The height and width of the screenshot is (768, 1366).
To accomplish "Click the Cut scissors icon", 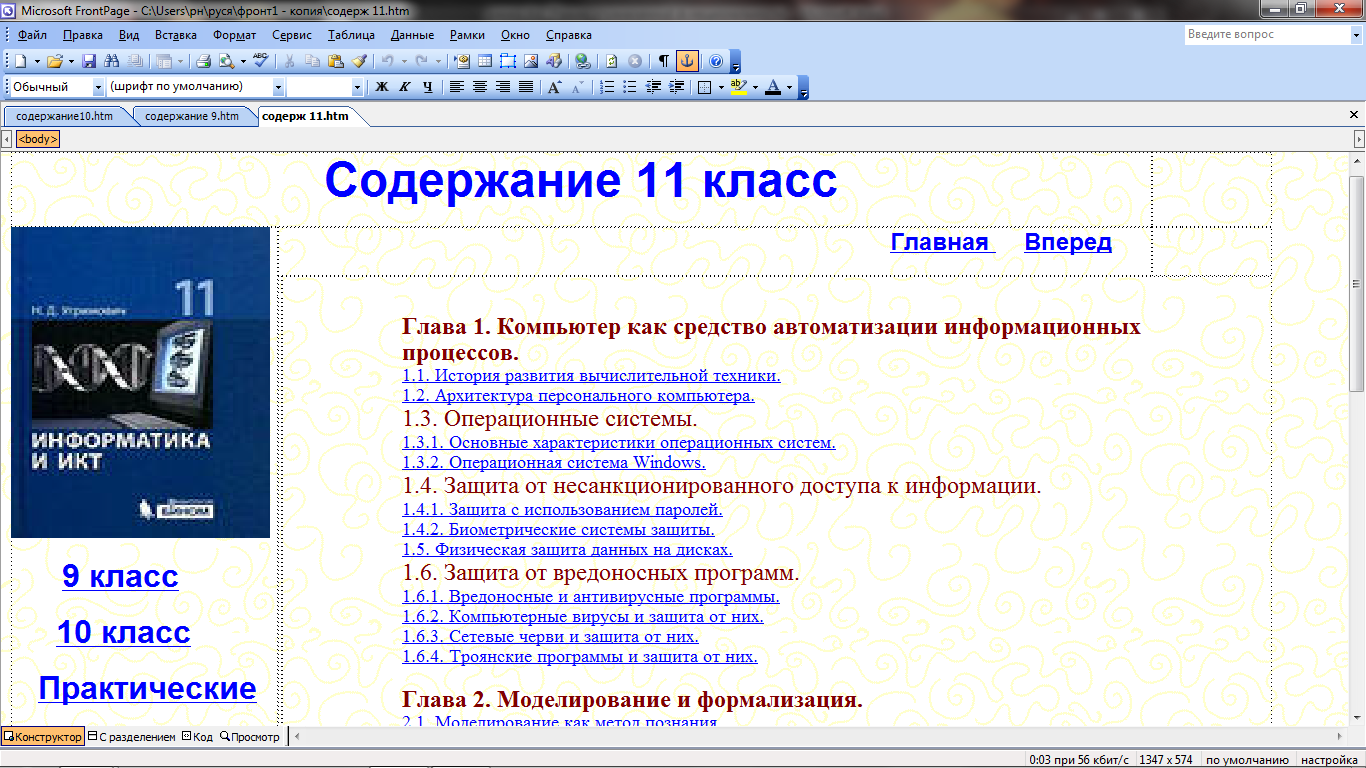I will pyautogui.click(x=289, y=61).
